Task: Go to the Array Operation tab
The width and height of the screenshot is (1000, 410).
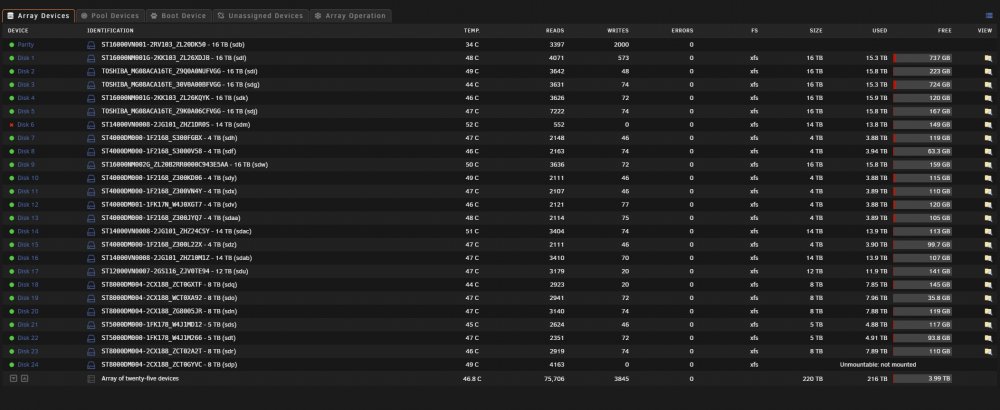Action: point(350,16)
